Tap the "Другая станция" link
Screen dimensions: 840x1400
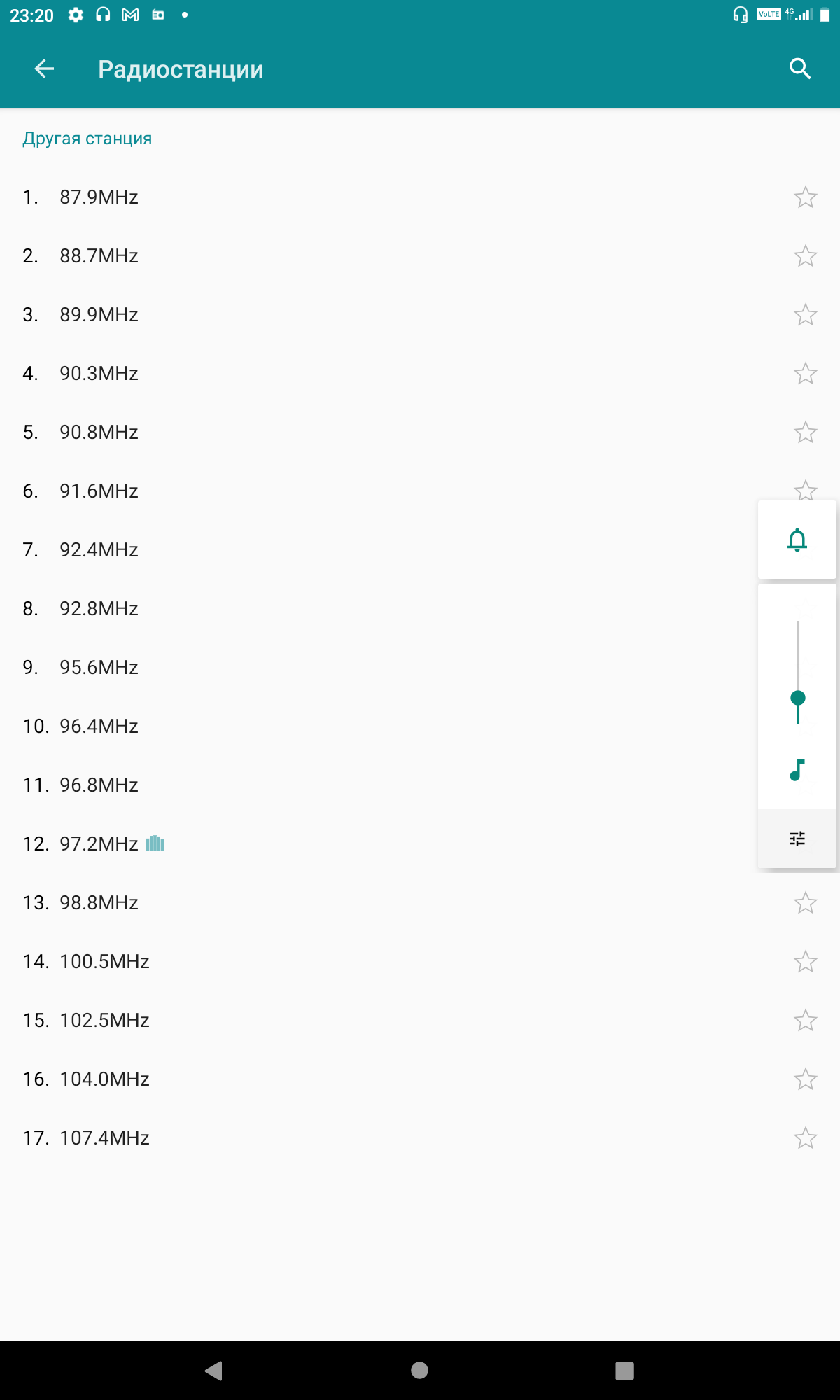tap(87, 139)
